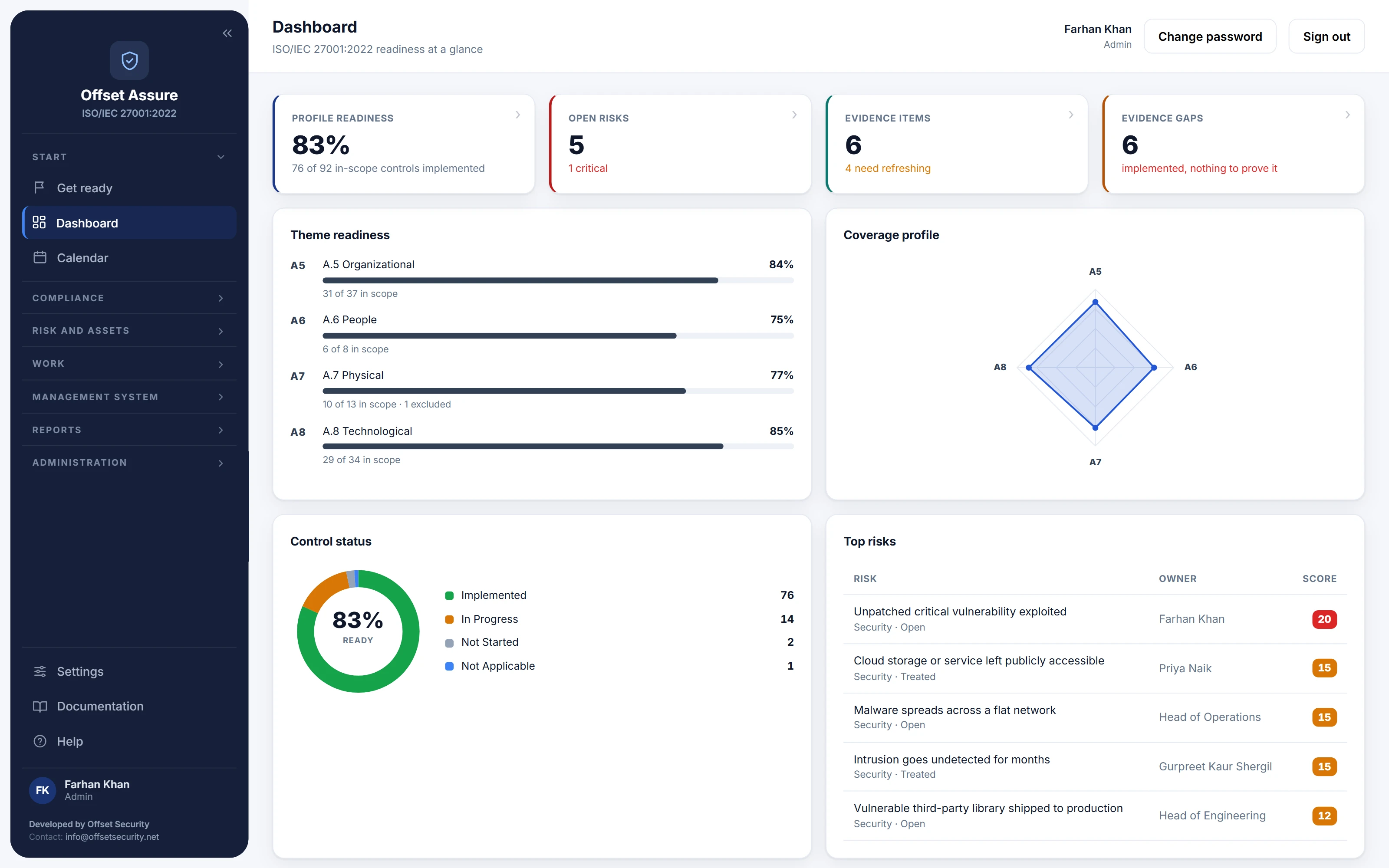Click the orange In Progress legend swatch
Image resolution: width=1389 pixels, height=868 pixels.
click(x=449, y=619)
